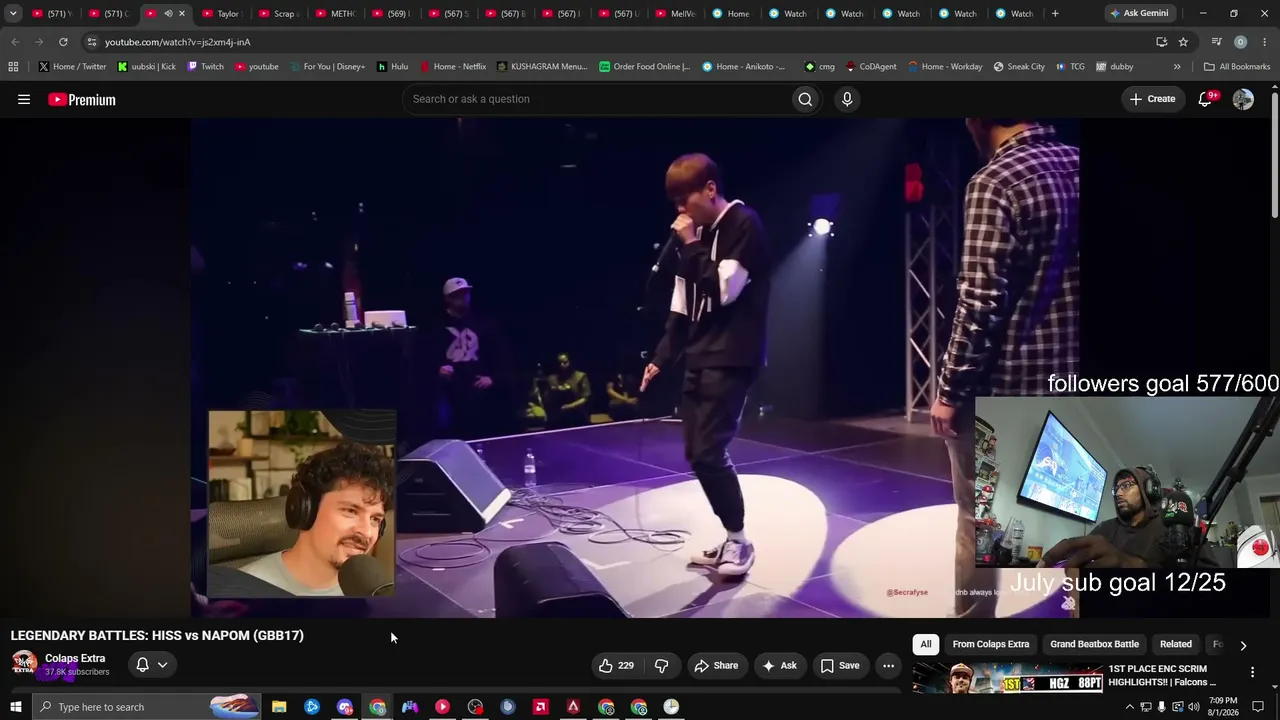Switch to the MelVe tab
The height and width of the screenshot is (720, 1280).
675,13
